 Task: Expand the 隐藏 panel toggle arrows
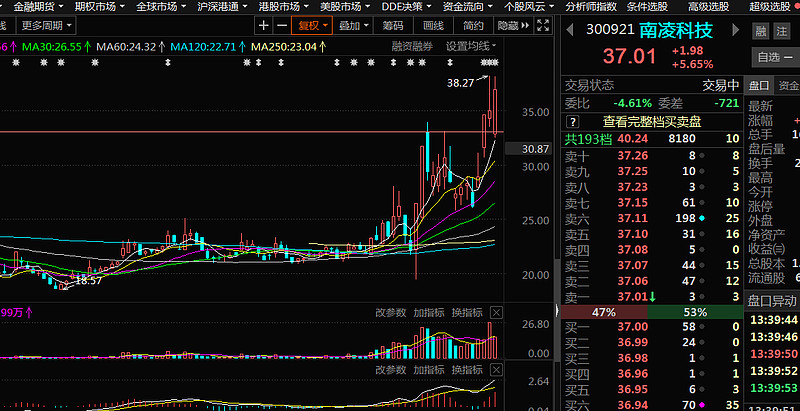coord(513,25)
